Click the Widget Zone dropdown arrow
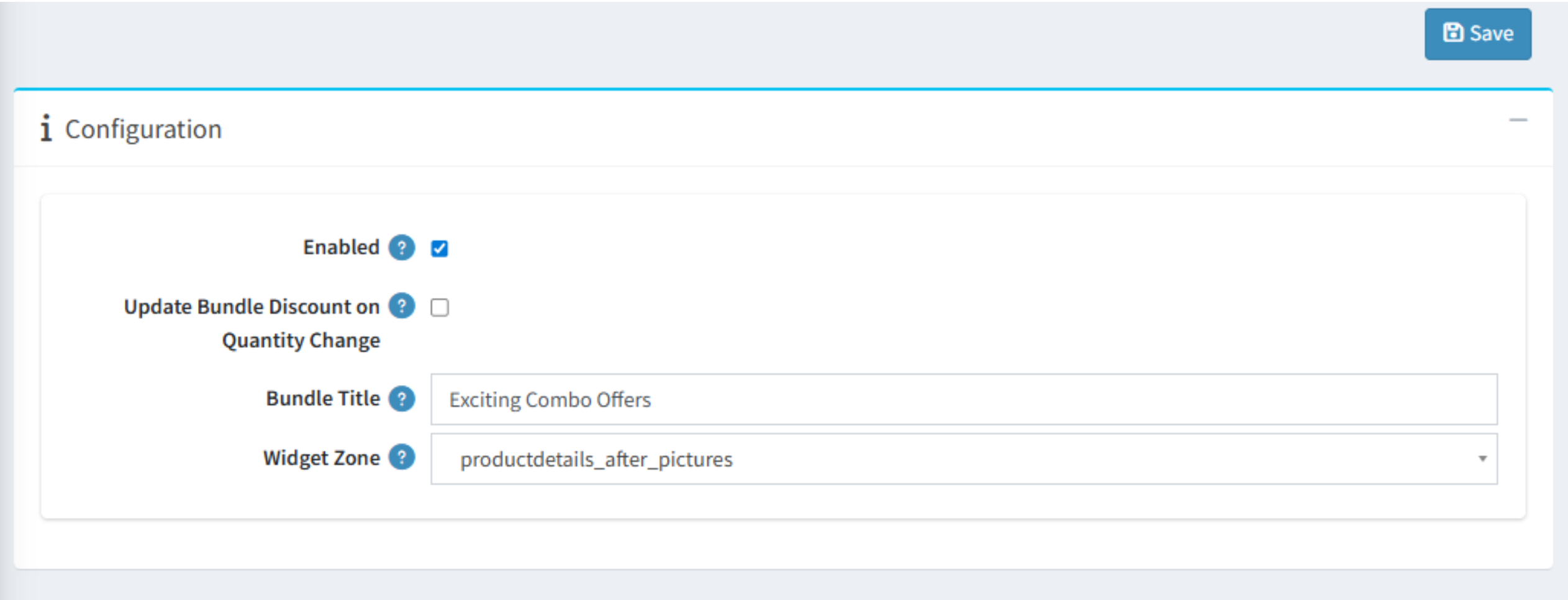The width and height of the screenshot is (1568, 600). [x=1482, y=459]
